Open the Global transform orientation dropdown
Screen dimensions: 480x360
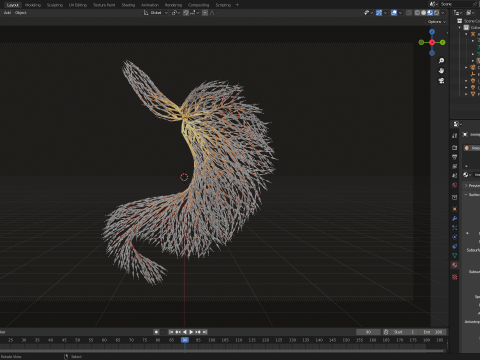coord(156,13)
